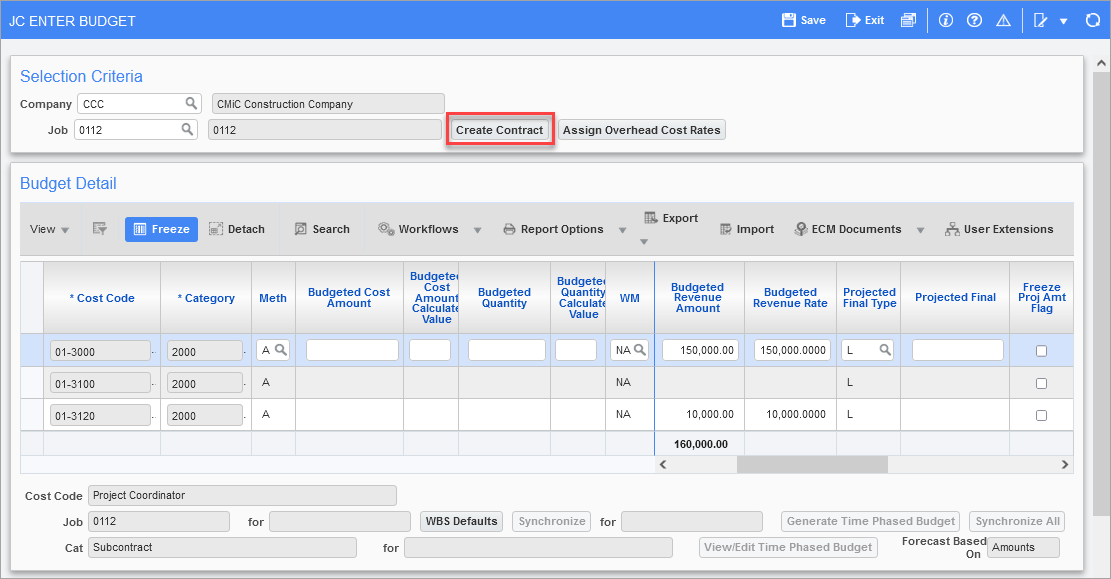Open the multi-window icon beside Exit
Viewport: 1111px width, 579px height.
908,20
